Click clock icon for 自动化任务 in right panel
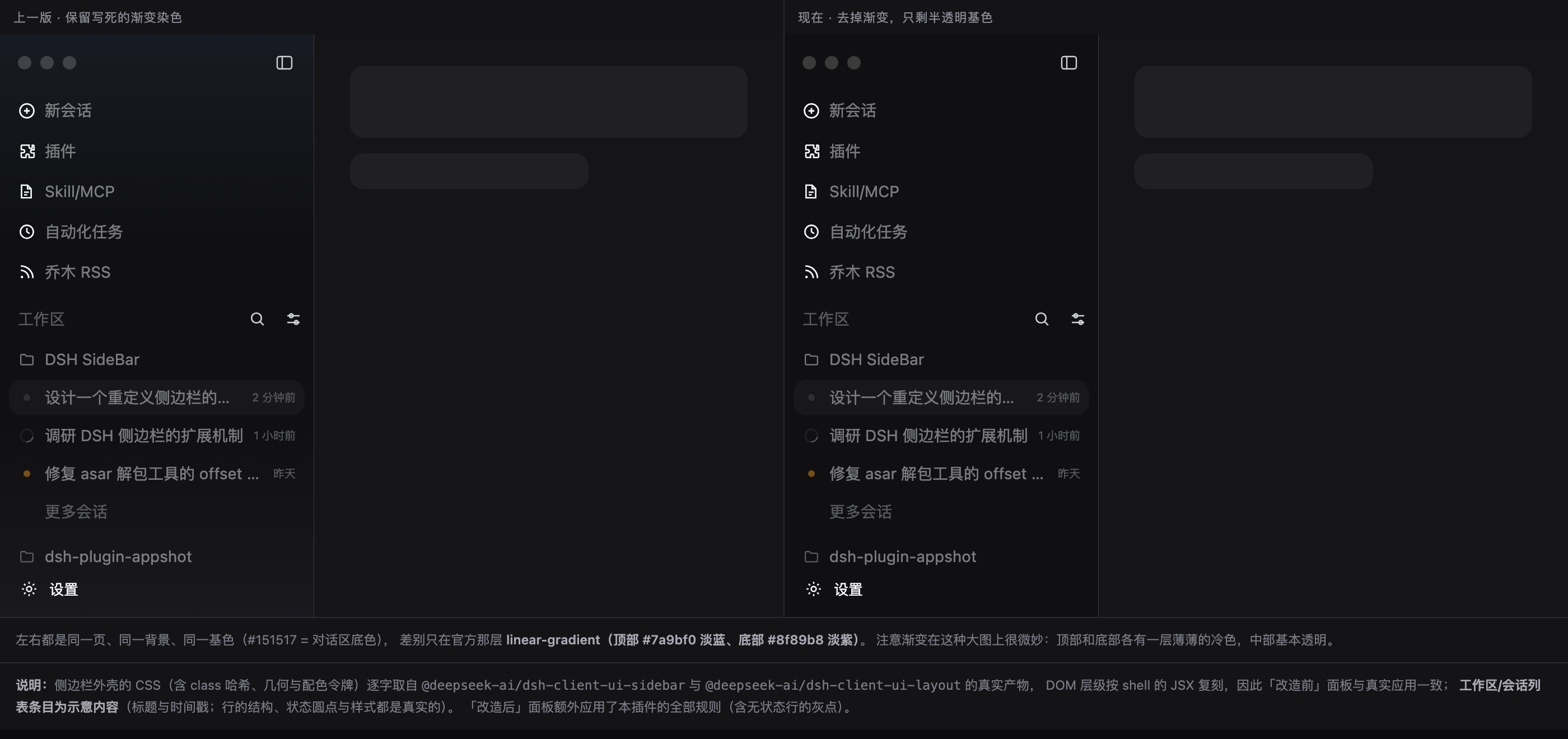1568x739 pixels. [811, 232]
